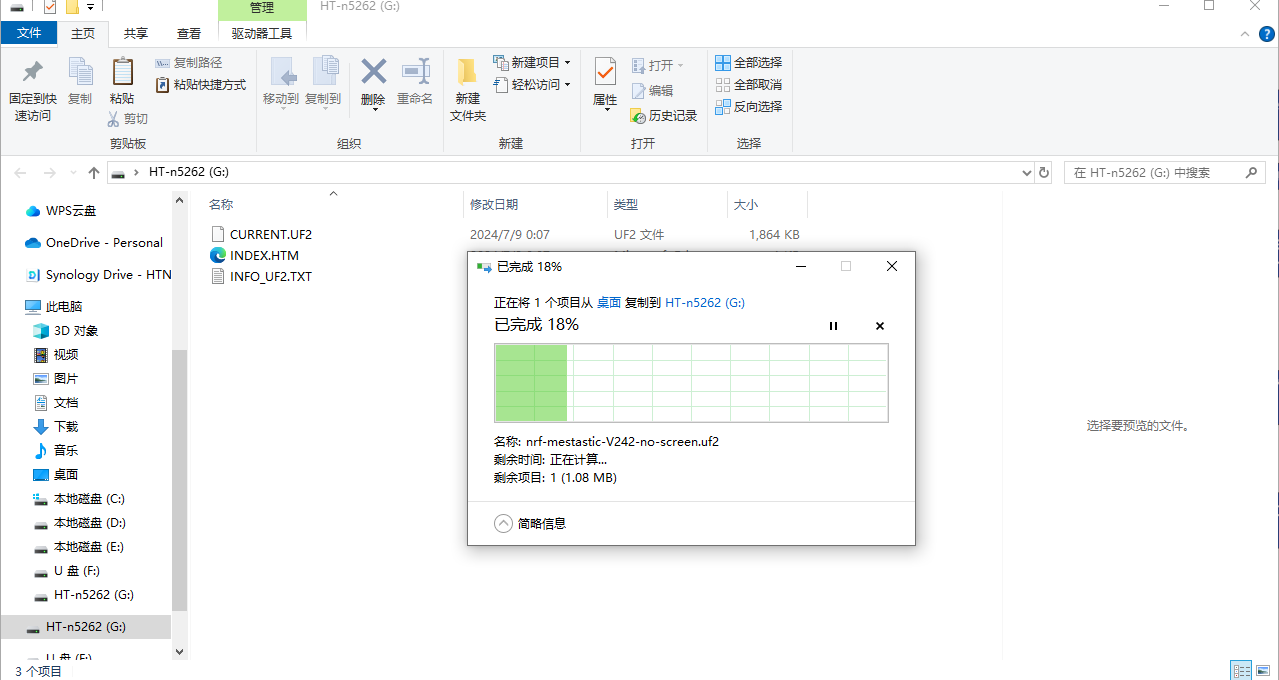1279x680 pixels.
Task: Click the 删除 red X icon
Action: 373,72
